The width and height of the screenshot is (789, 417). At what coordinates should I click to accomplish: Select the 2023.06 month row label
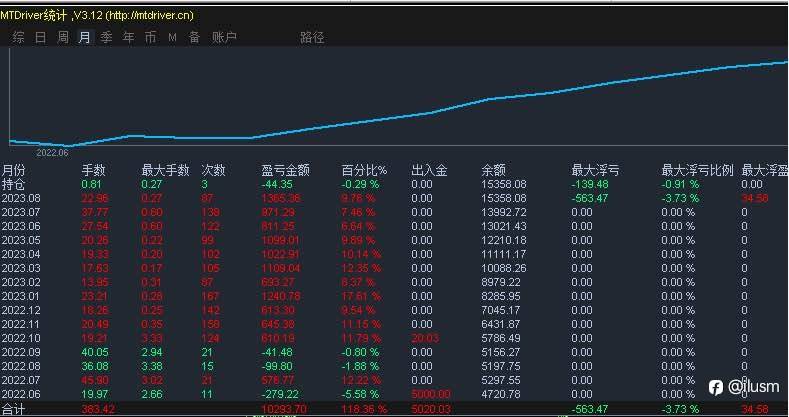click(21, 226)
